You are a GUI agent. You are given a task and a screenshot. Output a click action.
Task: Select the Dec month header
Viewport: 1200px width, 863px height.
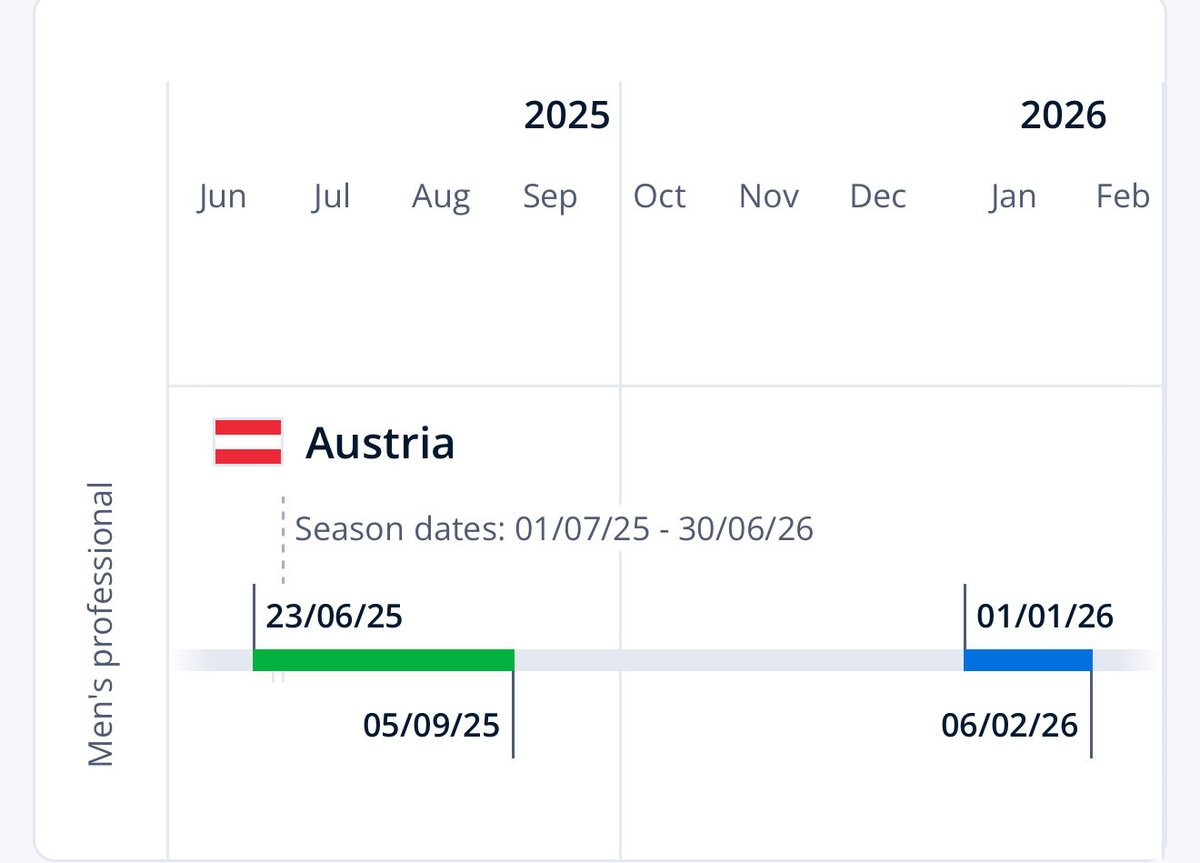(878, 197)
